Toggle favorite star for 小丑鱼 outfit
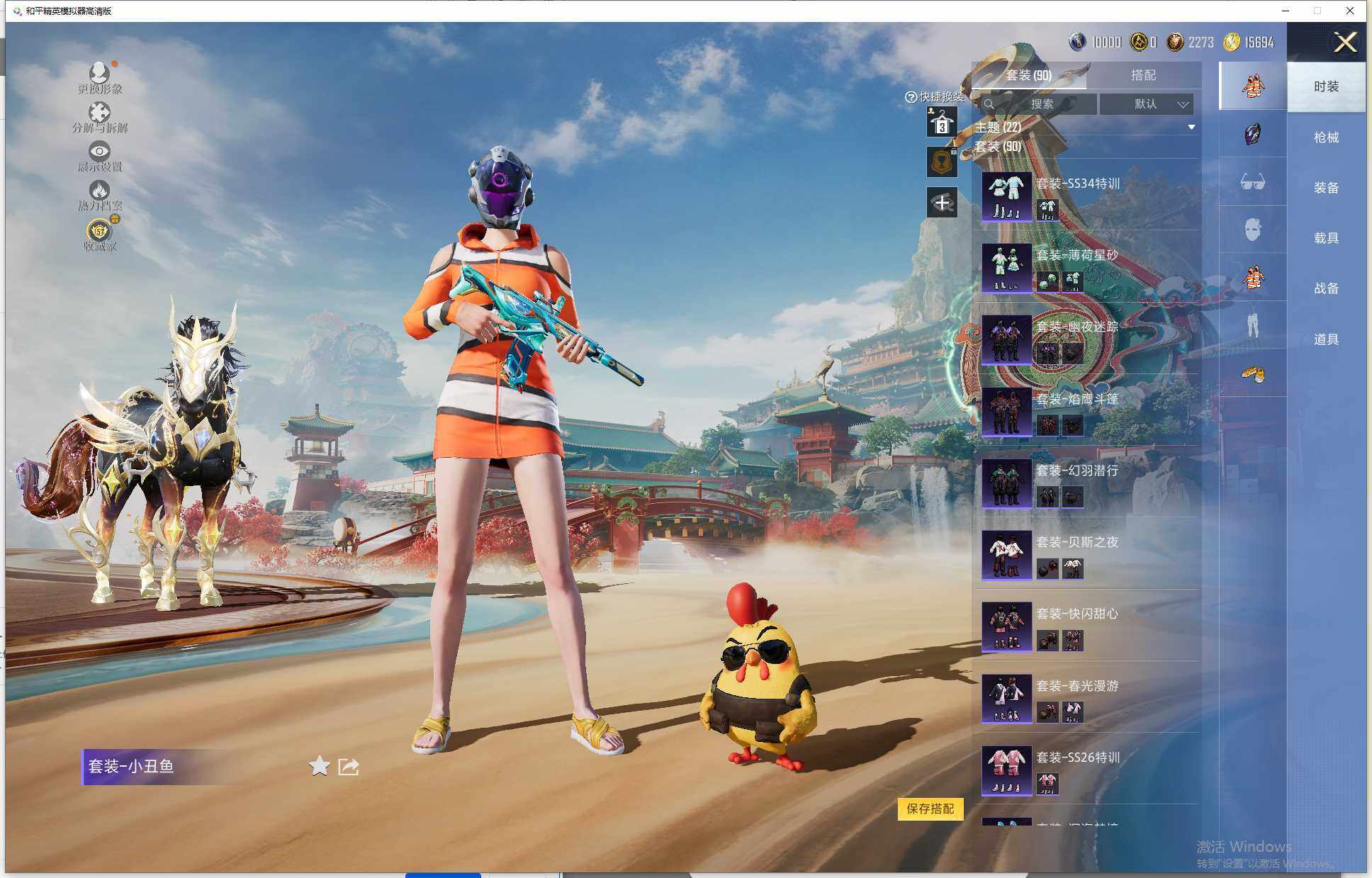Screen dimensions: 1372x878 click(320, 766)
